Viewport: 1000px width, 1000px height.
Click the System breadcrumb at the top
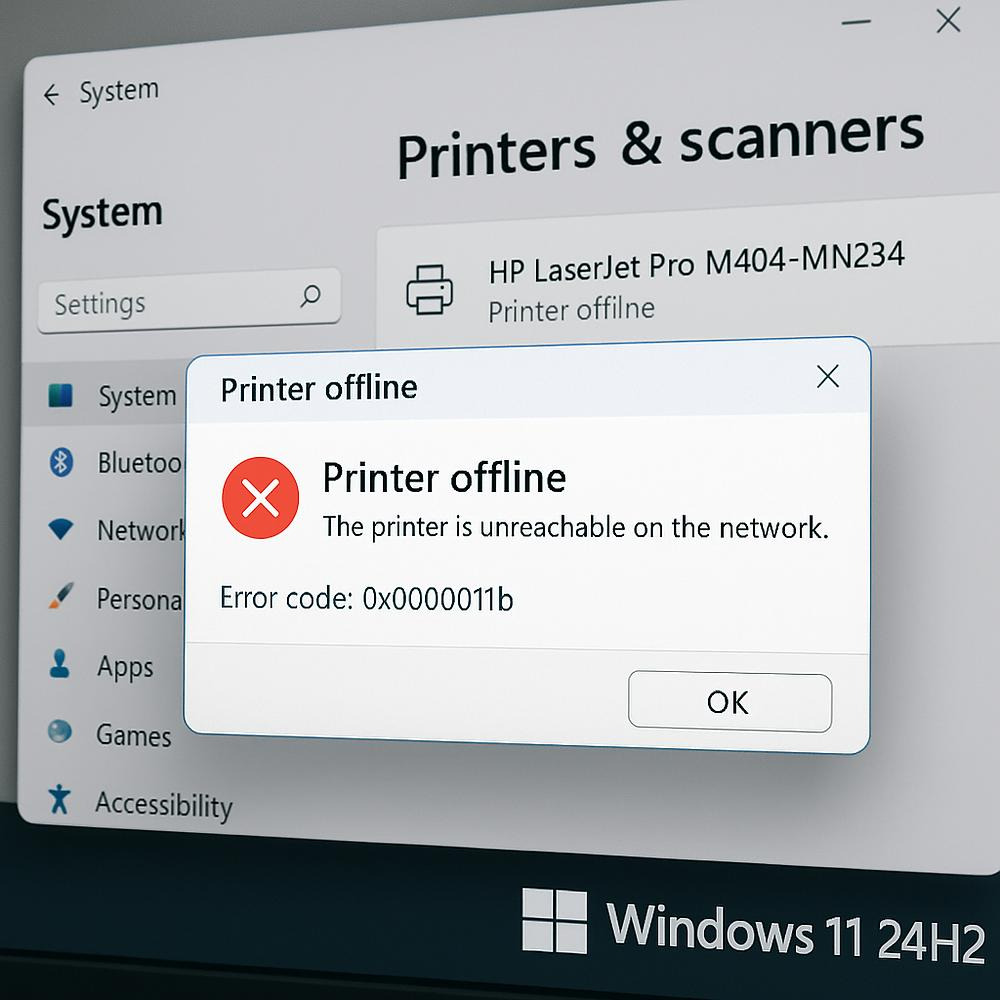point(119,91)
